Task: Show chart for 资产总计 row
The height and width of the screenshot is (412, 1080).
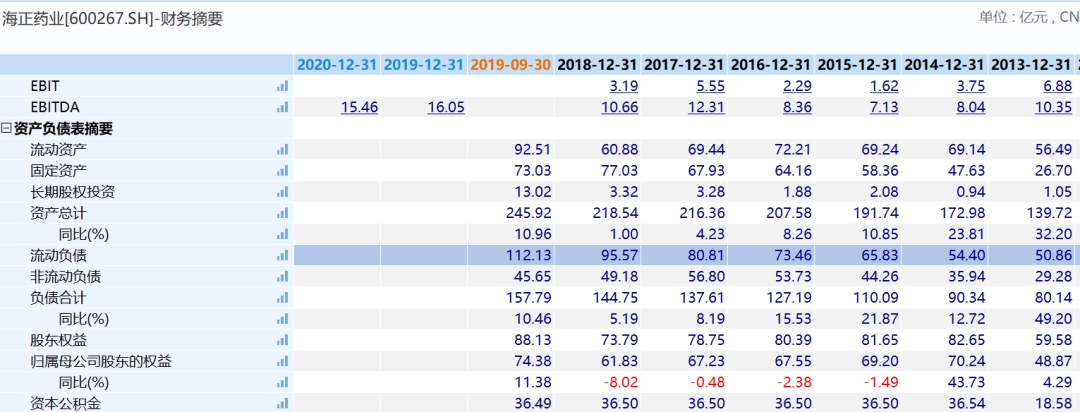Action: pos(282,214)
